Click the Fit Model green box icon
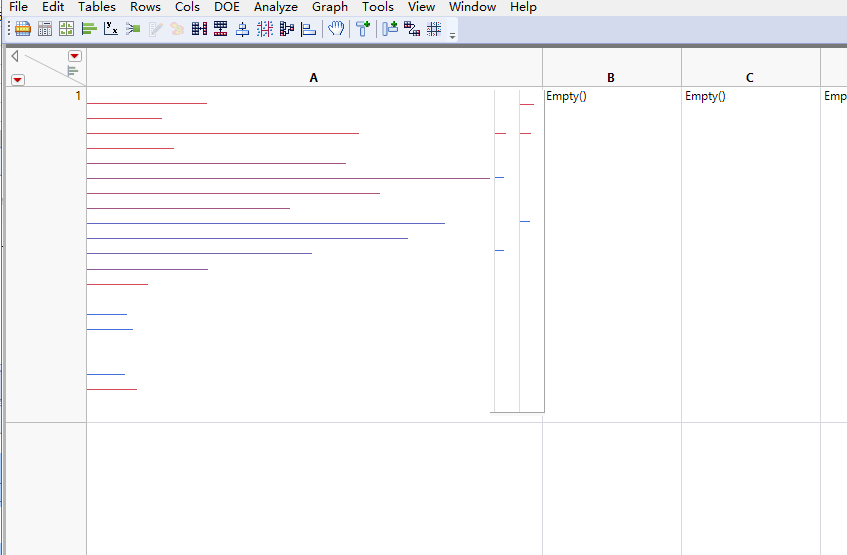The image size is (847, 555). (x=133, y=29)
